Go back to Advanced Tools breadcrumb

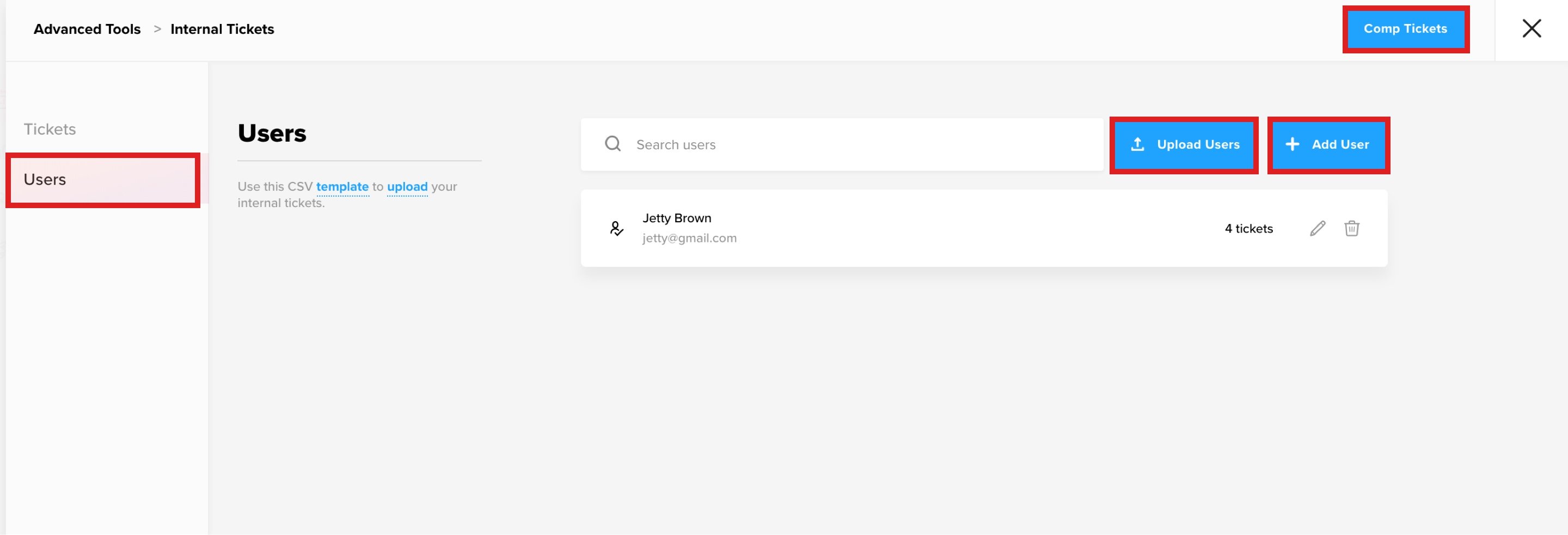[x=87, y=29]
